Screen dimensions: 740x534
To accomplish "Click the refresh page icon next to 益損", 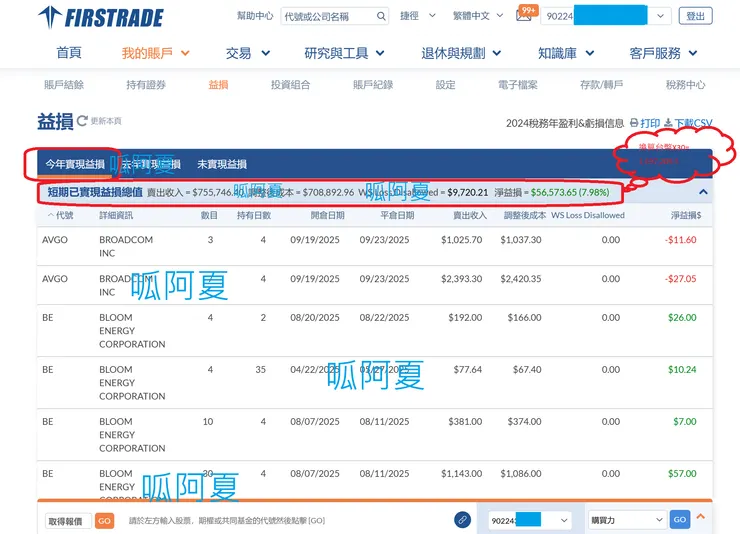I will (82, 121).
